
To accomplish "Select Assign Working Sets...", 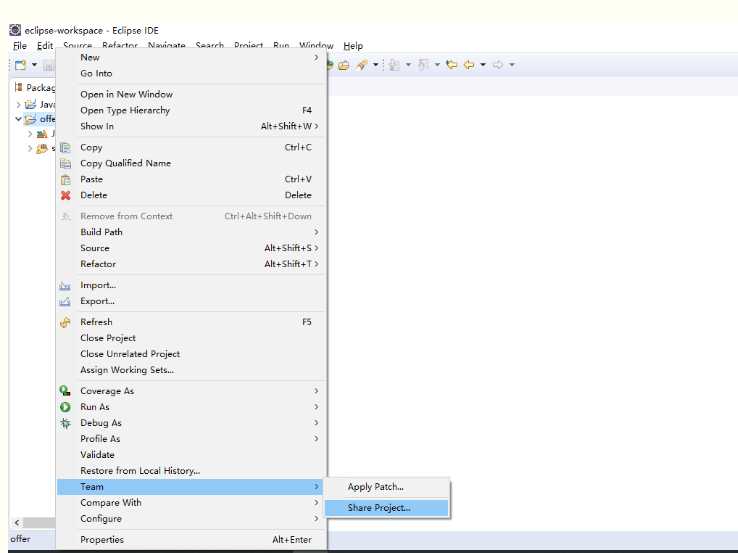I will [192, 370].
